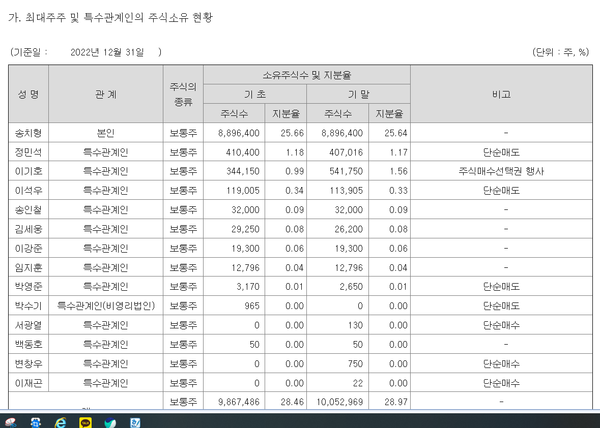
Task: Click the value 29,250
Action: click(x=245, y=229)
